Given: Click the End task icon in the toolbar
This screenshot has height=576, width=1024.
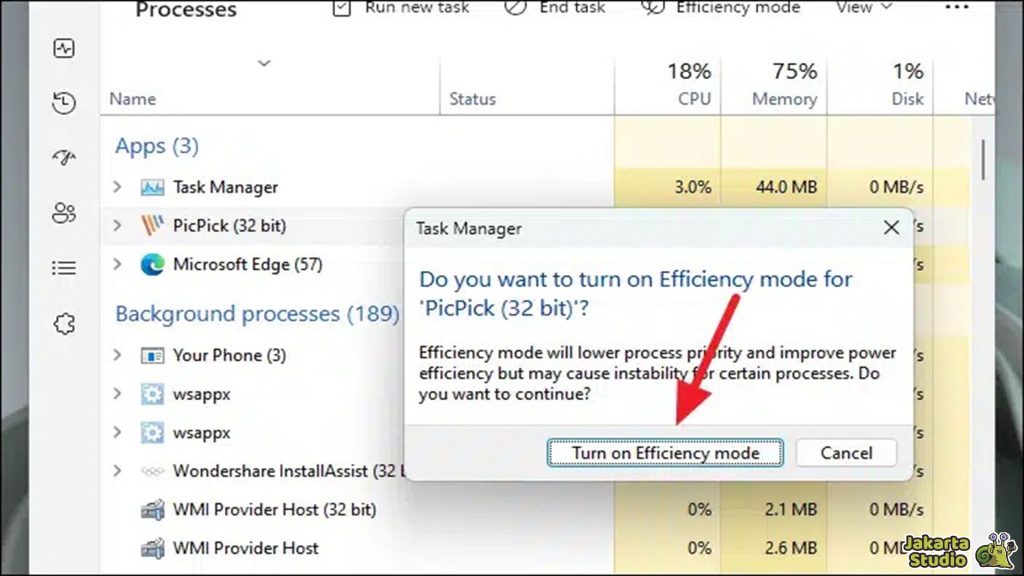Looking at the screenshot, I should [514, 8].
